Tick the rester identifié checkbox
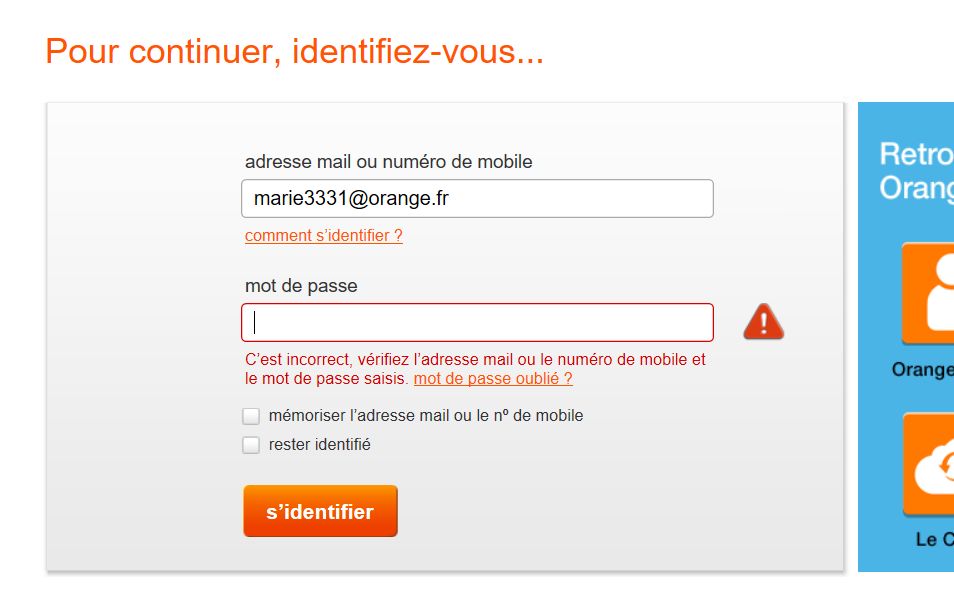The image size is (954, 589). pos(251,445)
